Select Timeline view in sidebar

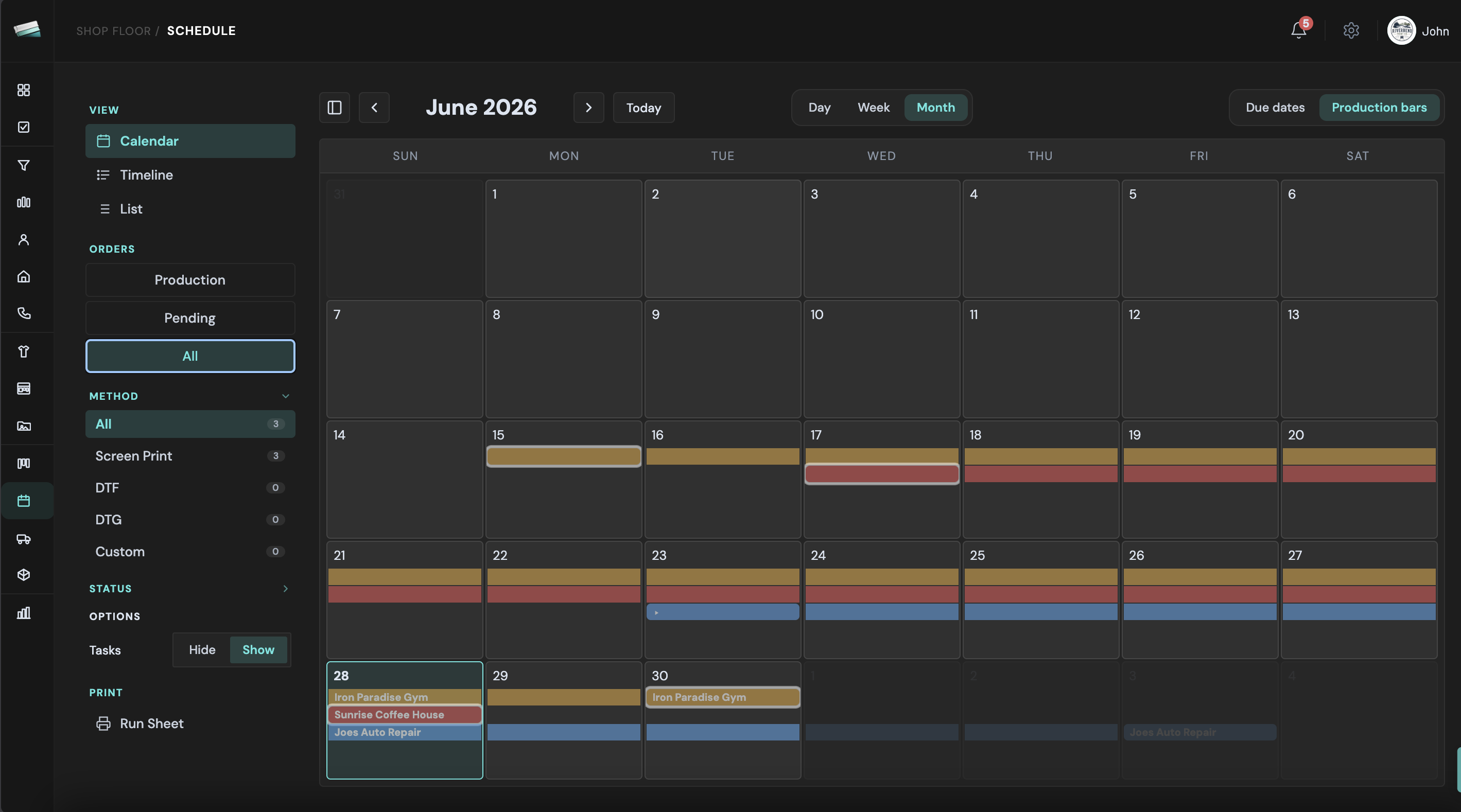pyautogui.click(x=190, y=175)
